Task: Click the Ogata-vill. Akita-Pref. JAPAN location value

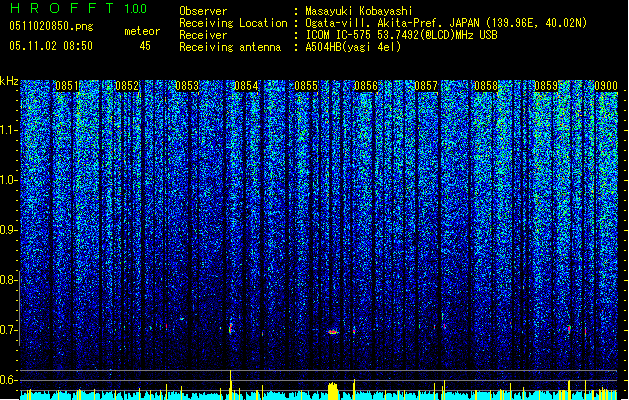Action: tap(446, 23)
